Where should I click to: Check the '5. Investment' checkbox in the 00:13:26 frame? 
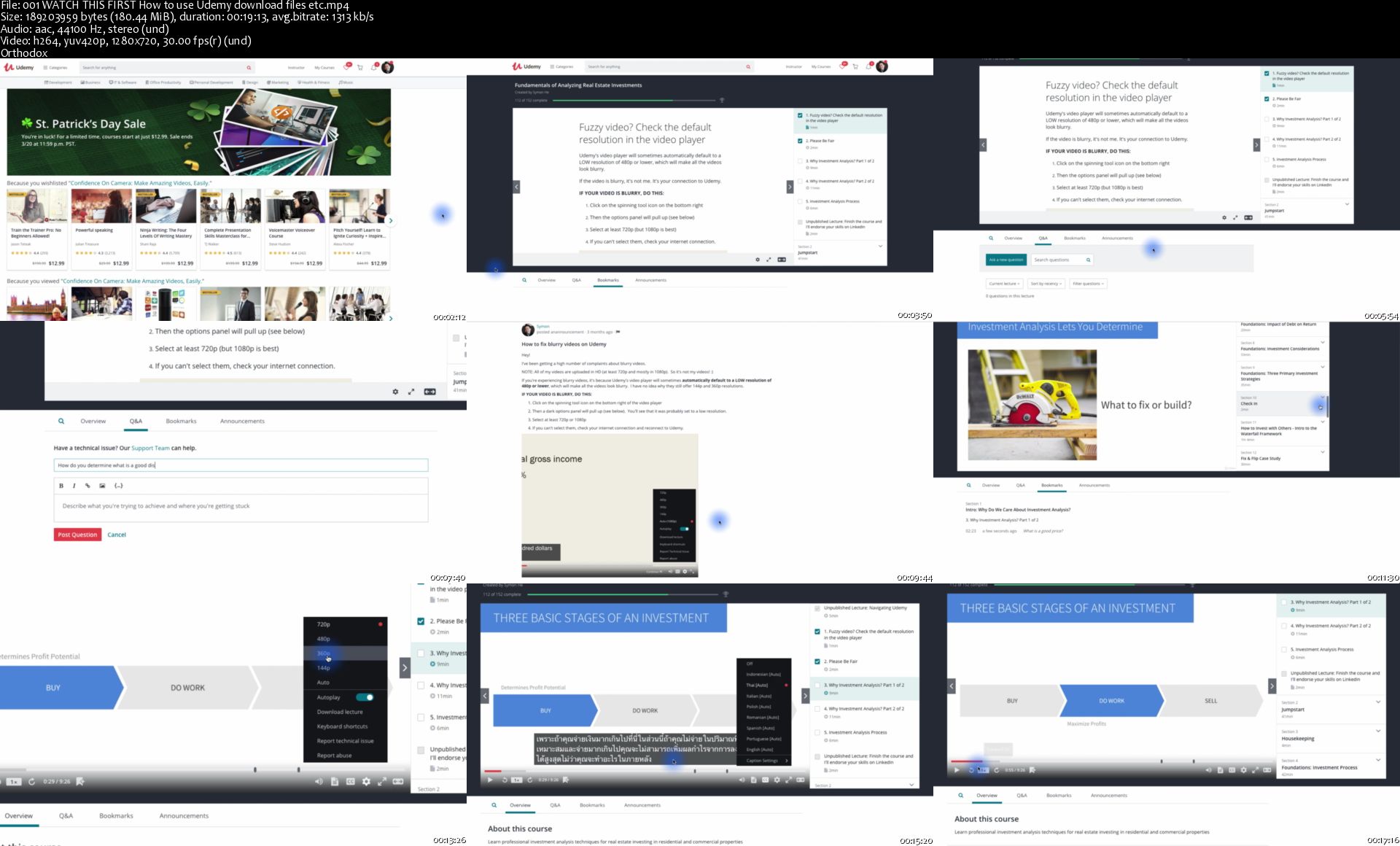pyautogui.click(x=421, y=718)
